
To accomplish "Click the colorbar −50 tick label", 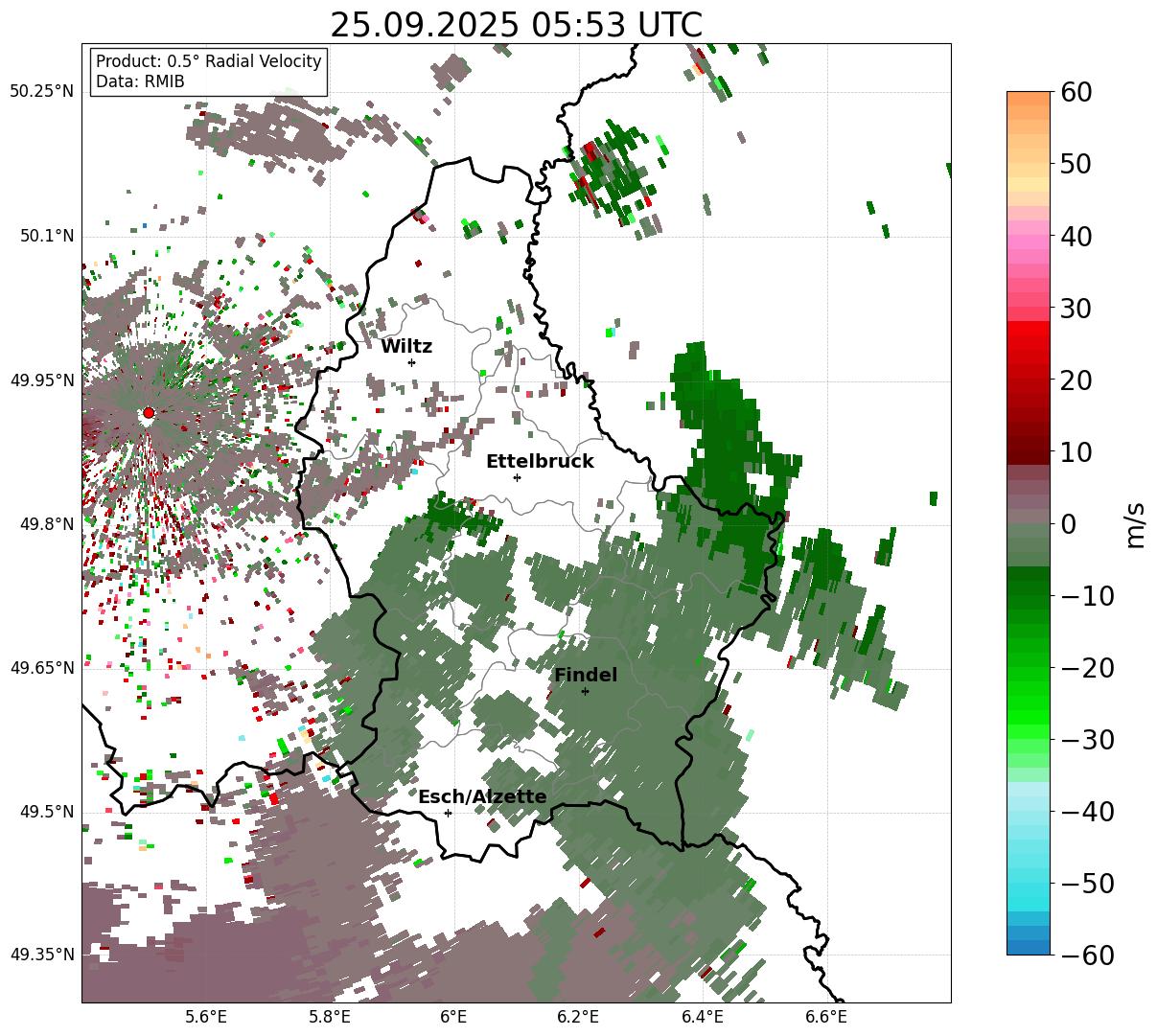I will [1086, 884].
